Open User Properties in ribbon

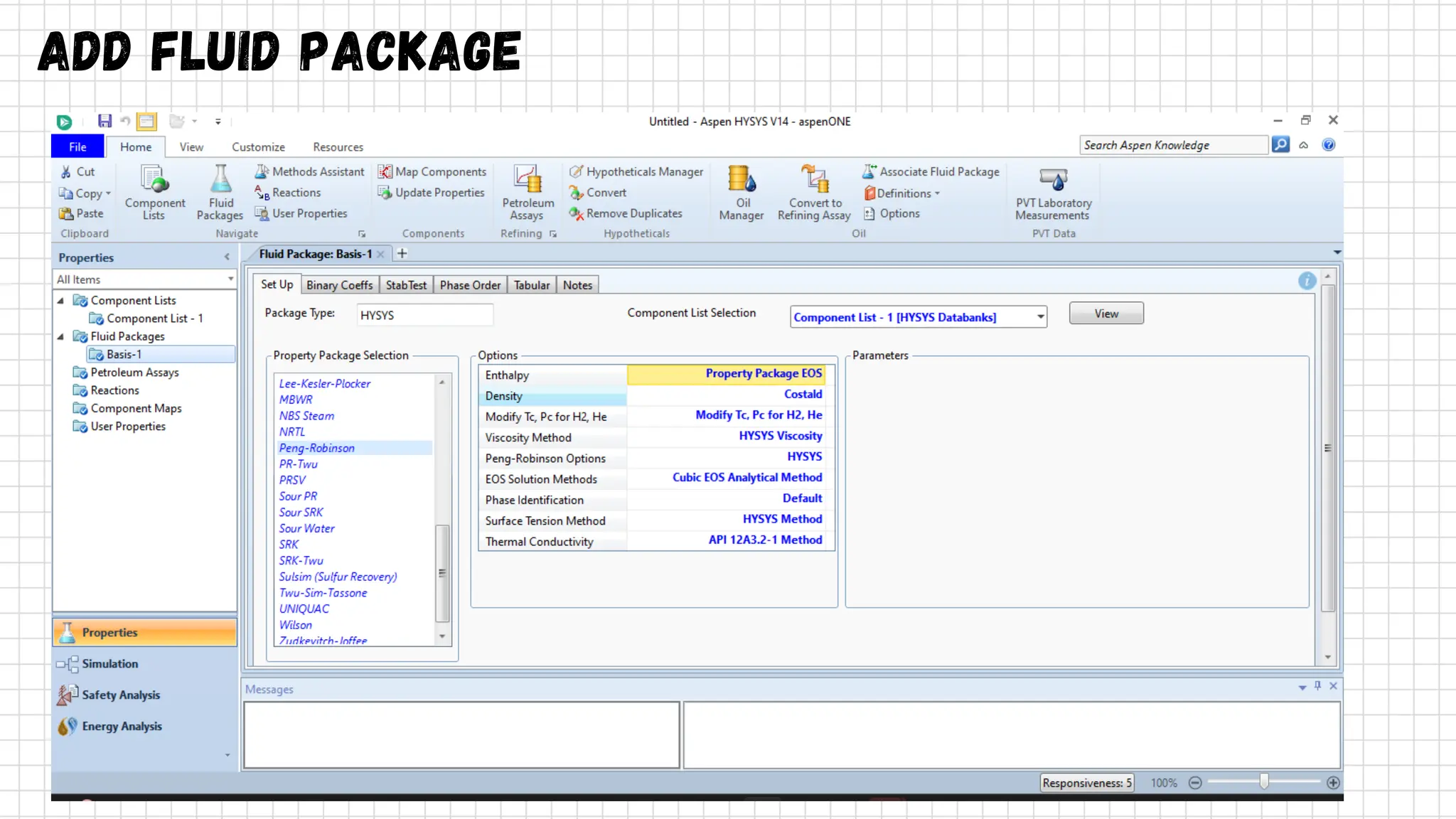pos(301,213)
